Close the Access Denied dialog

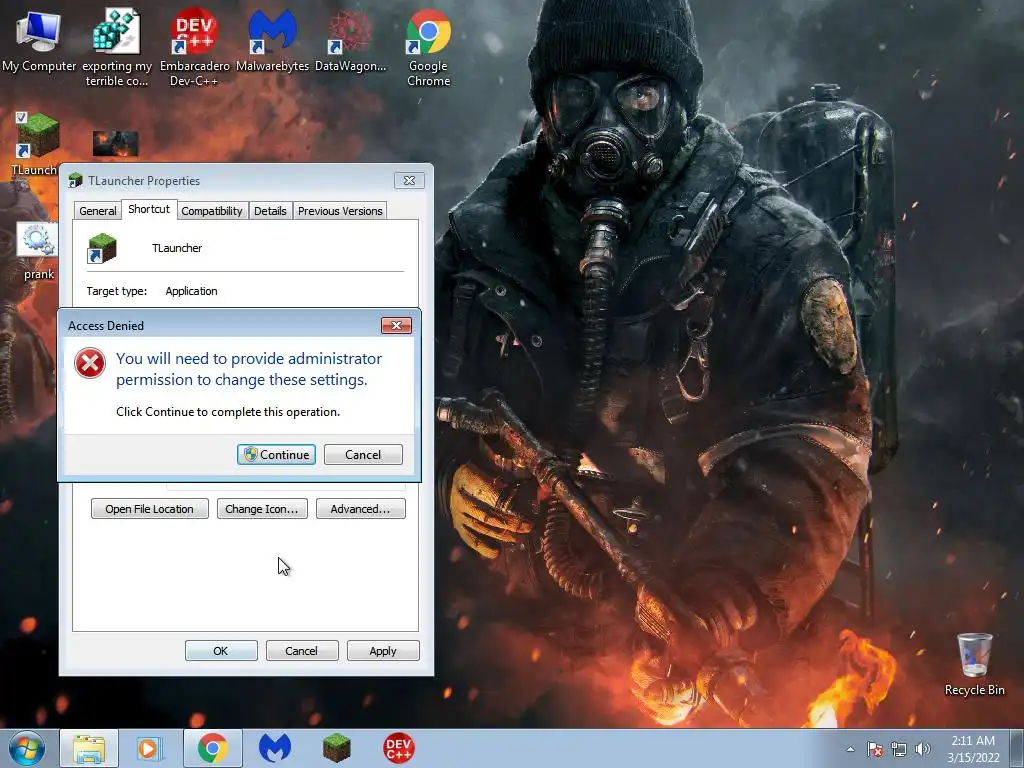[396, 325]
